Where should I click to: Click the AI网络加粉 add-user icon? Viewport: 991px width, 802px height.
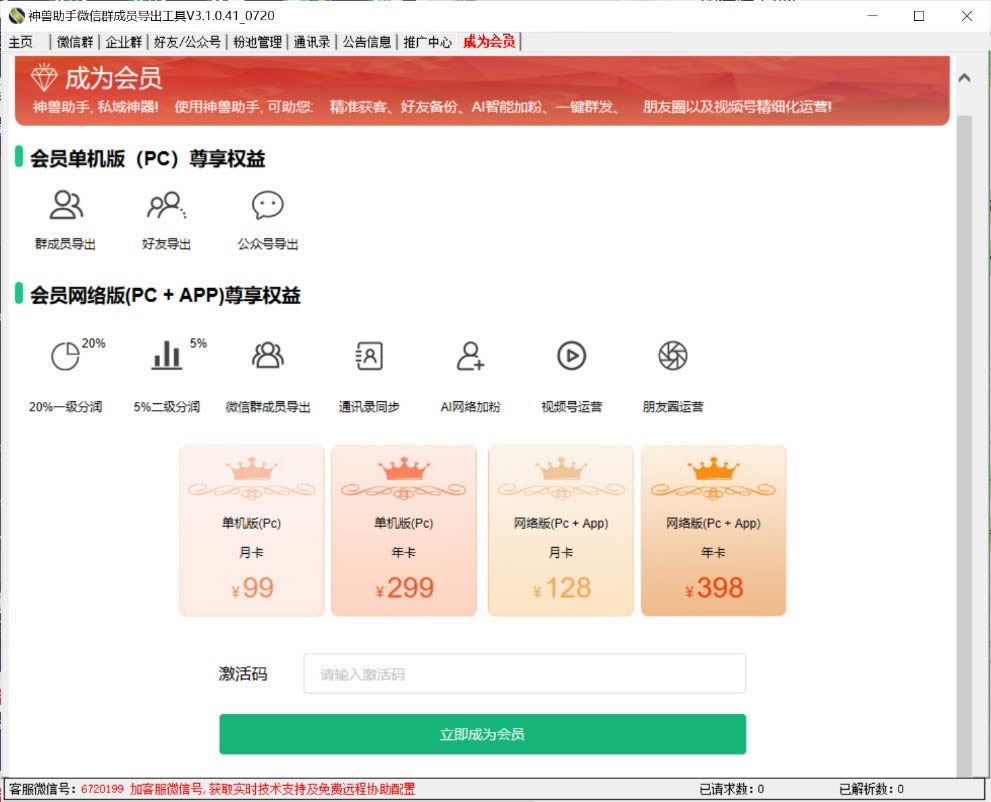470,355
